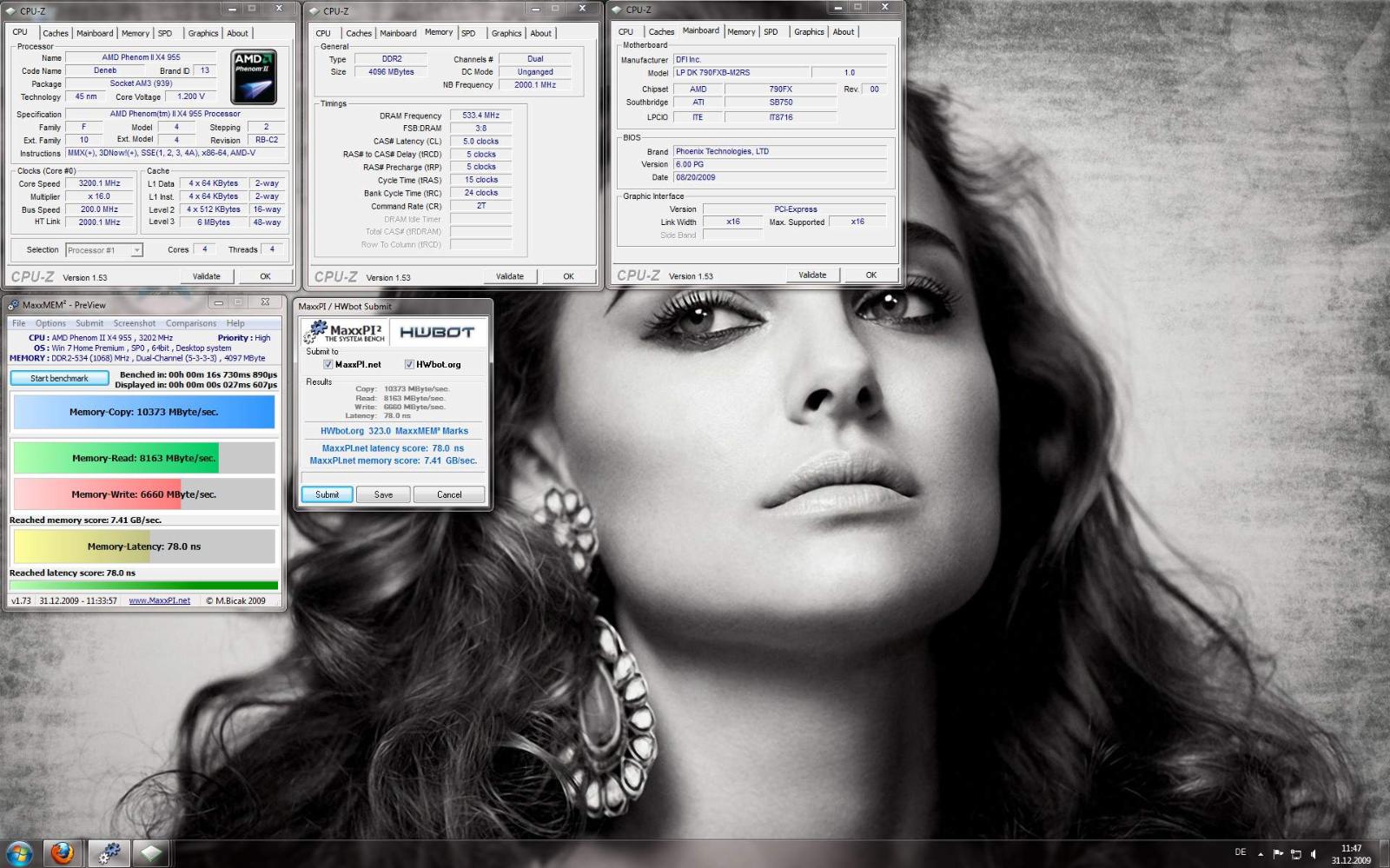
Task: Click the Memory-Write result bar
Action: tap(144, 494)
